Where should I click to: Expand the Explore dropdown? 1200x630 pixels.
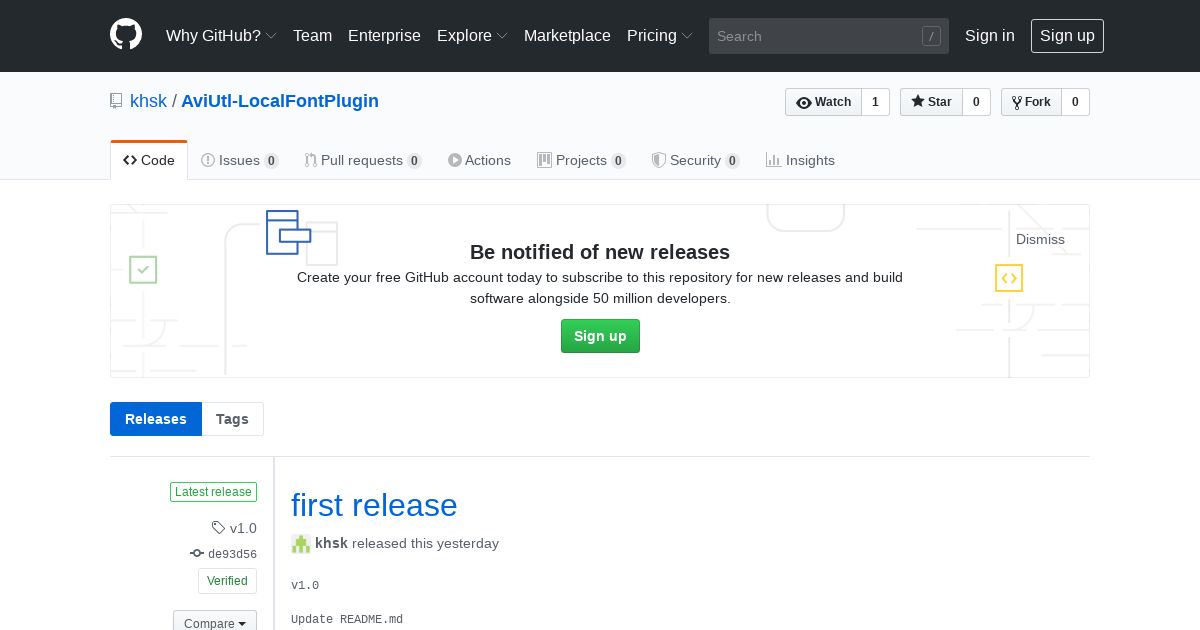point(472,35)
